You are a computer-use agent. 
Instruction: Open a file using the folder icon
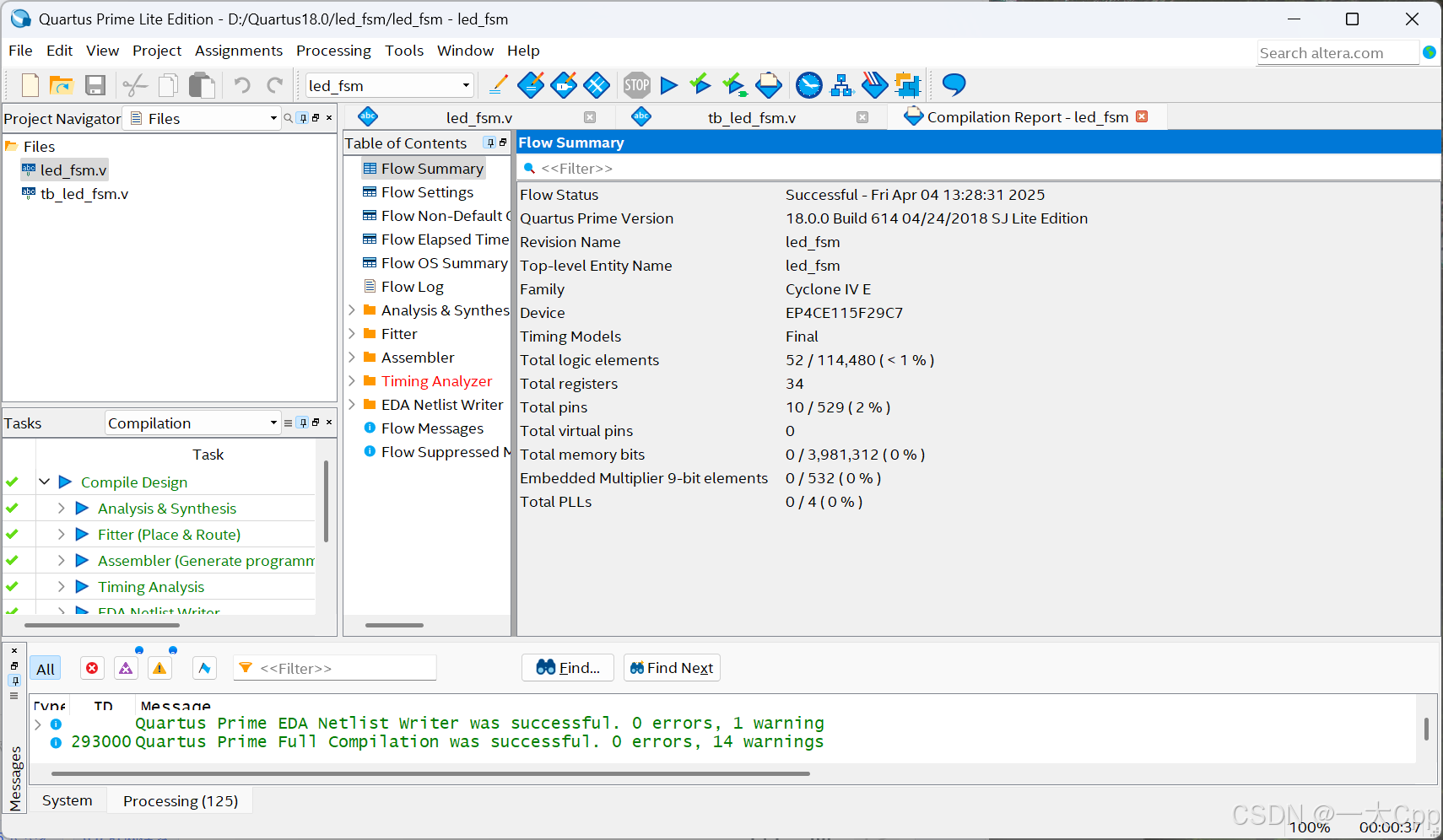pos(62,85)
